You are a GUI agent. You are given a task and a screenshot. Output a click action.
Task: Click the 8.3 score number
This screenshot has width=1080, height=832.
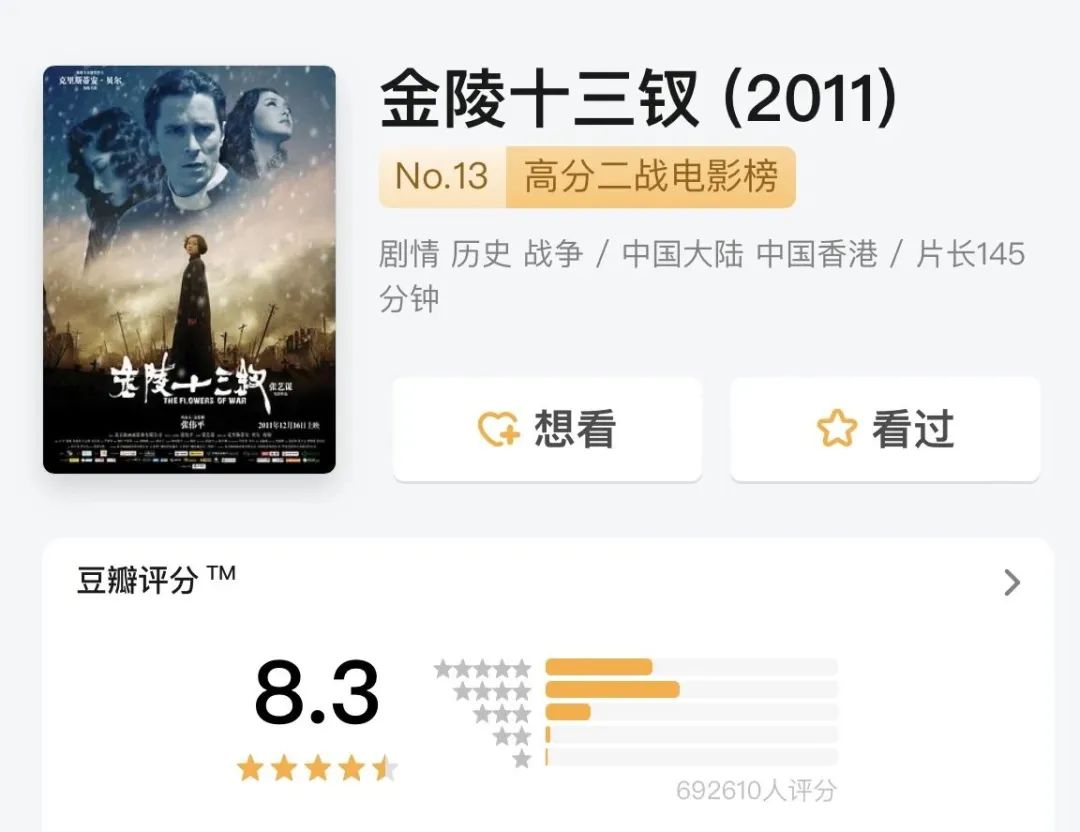[x=317, y=692]
